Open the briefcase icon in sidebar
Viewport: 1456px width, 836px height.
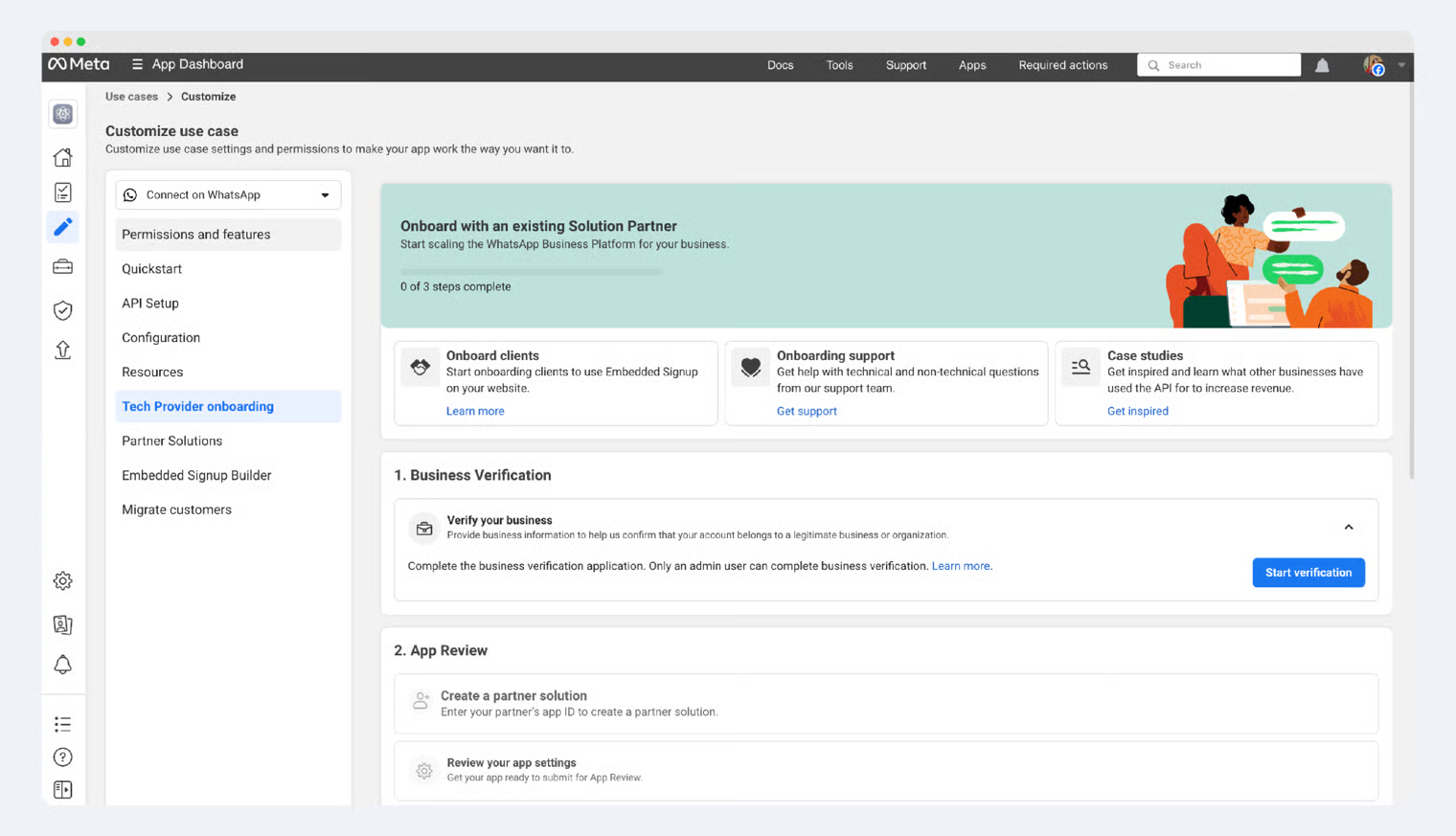point(63,267)
